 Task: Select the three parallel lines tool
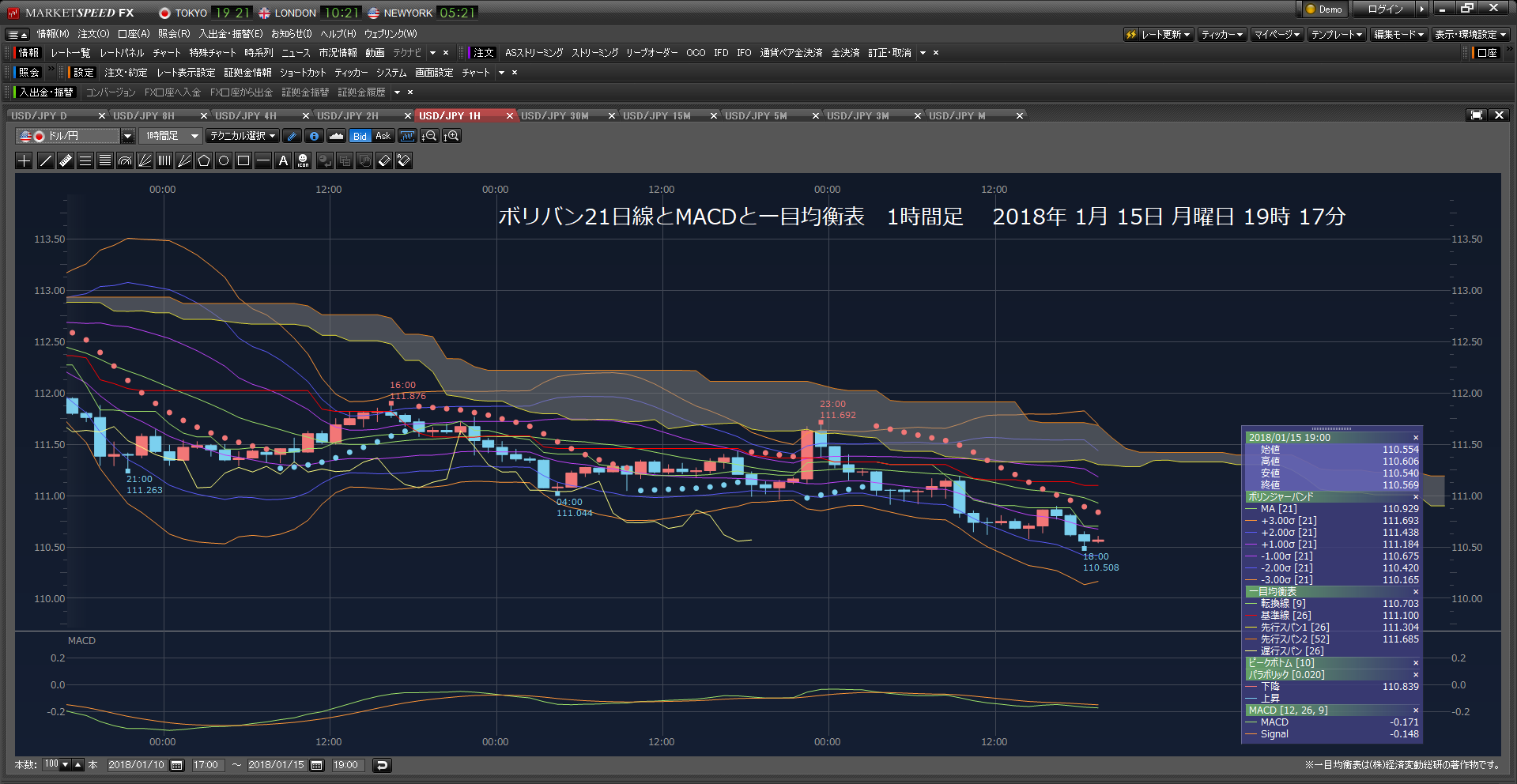point(85,161)
